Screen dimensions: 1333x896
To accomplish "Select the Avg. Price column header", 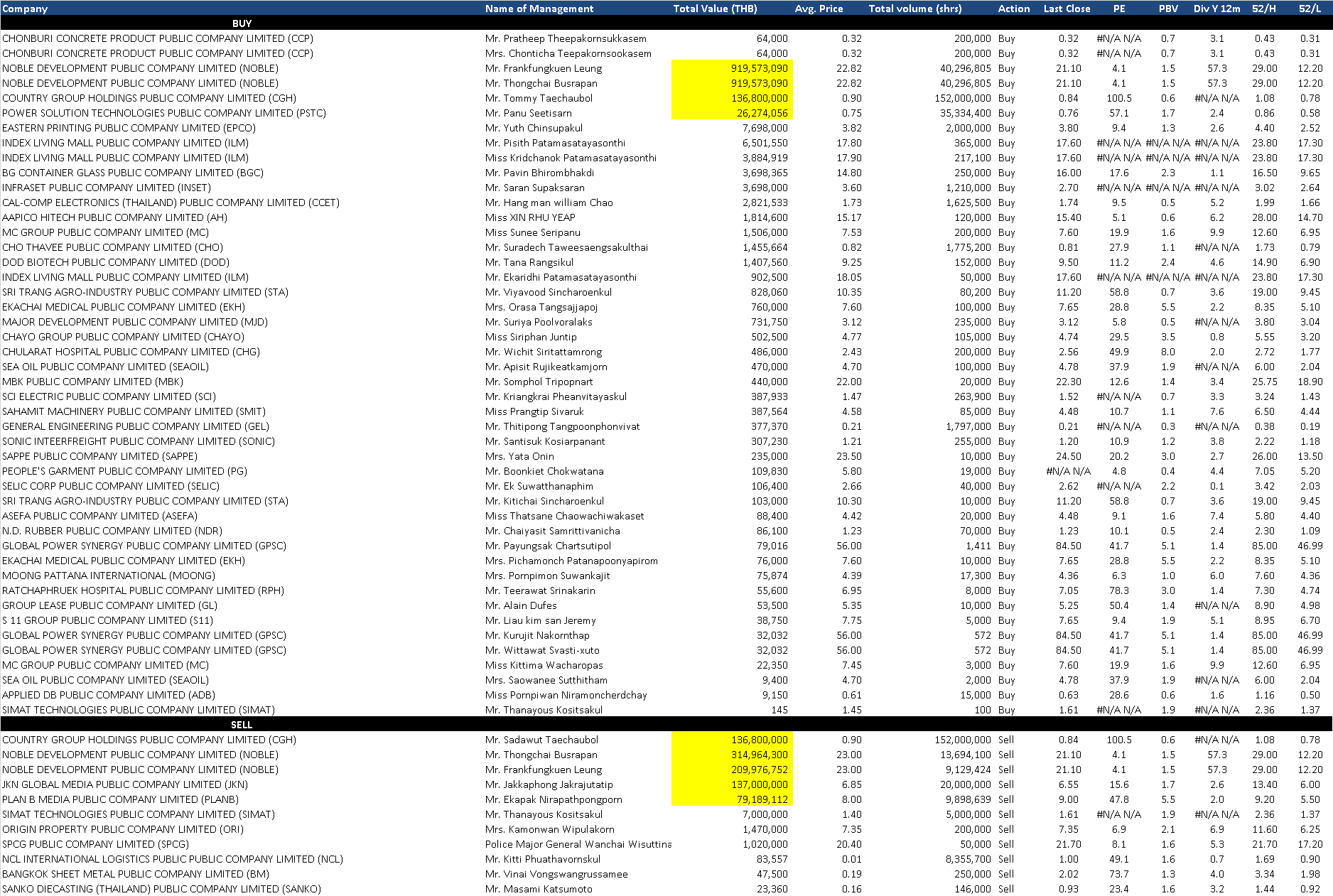I will click(x=819, y=9).
